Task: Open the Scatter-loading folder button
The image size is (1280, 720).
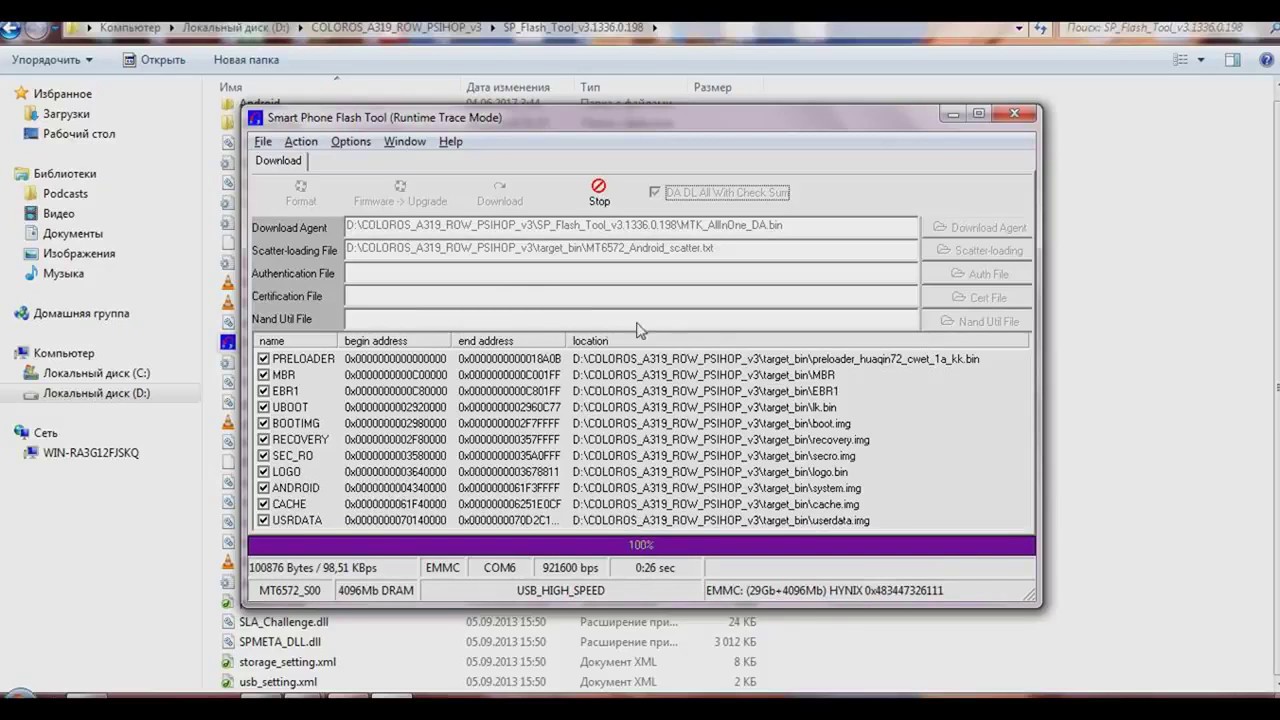Action: point(977,250)
